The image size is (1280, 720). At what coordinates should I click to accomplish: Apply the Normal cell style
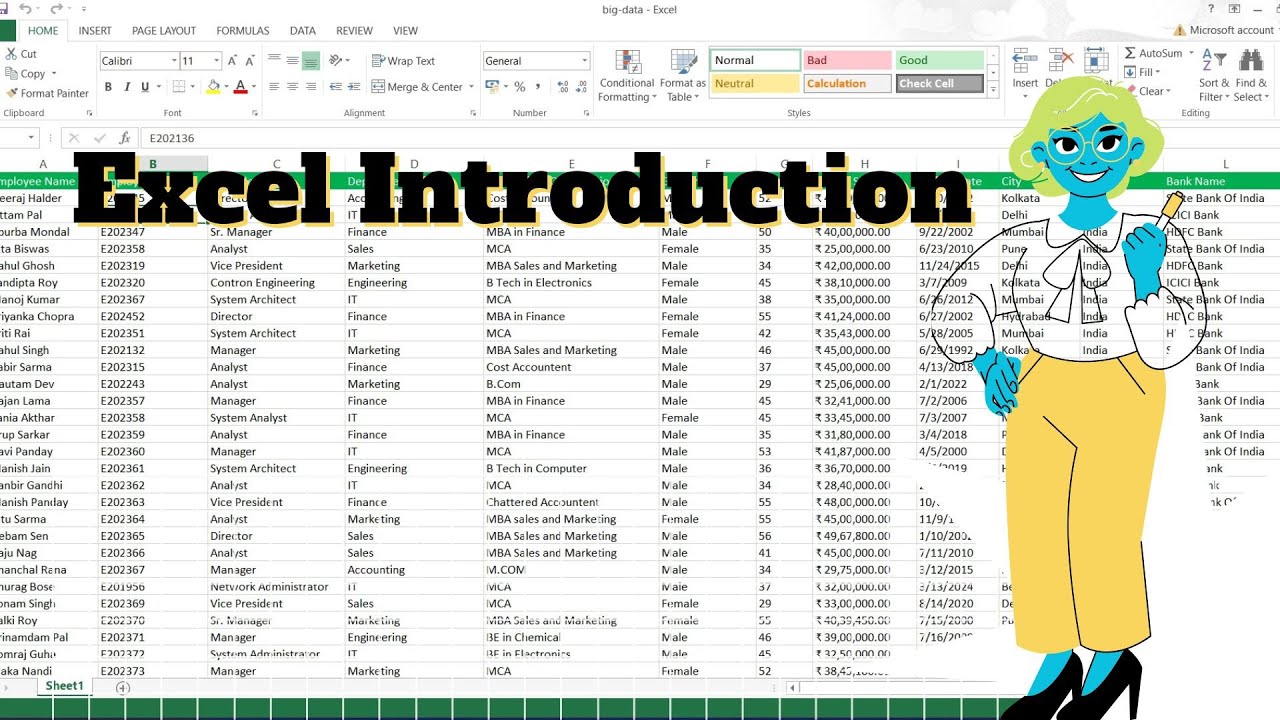[x=755, y=60]
